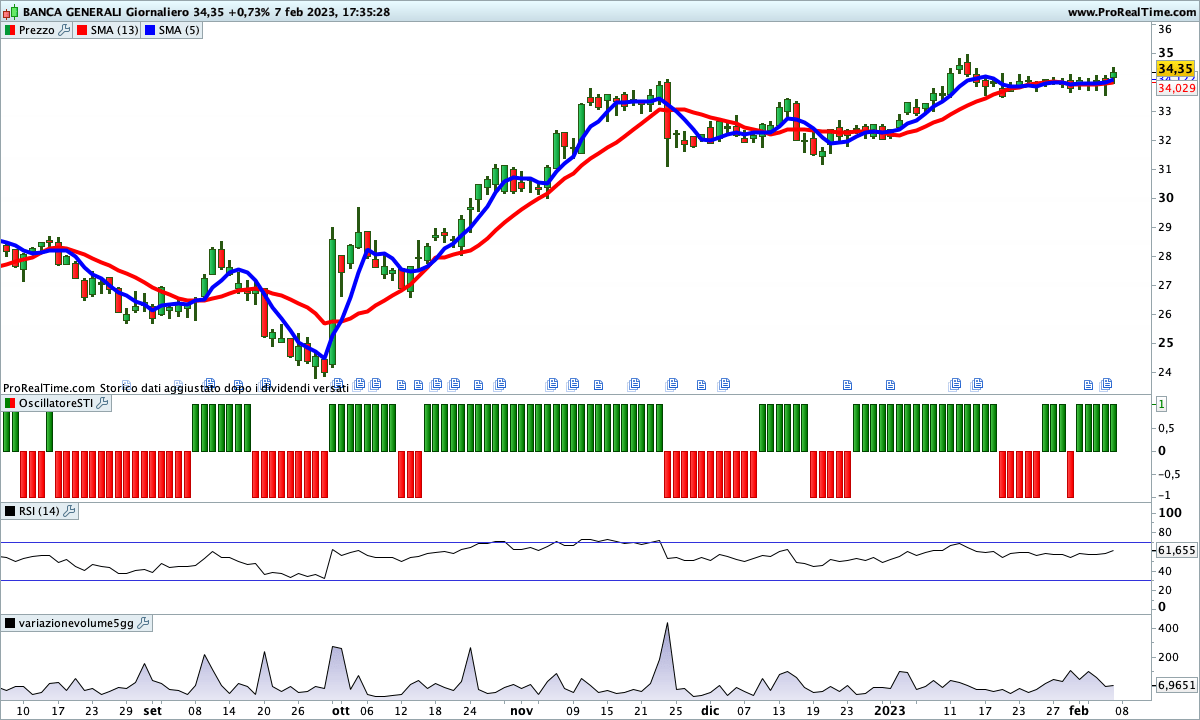Open the single news document icon above 2023
The image size is (1200, 720).
[x=889, y=384]
